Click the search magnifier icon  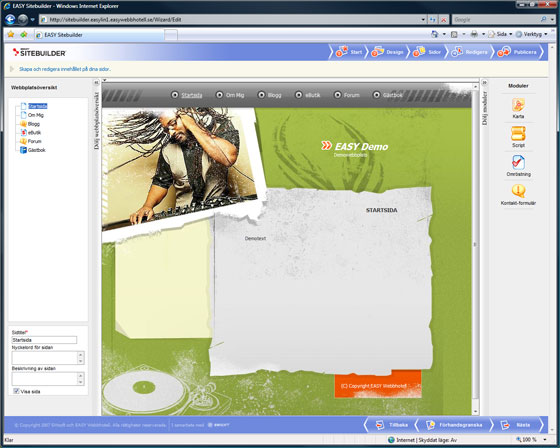[x=544, y=19]
